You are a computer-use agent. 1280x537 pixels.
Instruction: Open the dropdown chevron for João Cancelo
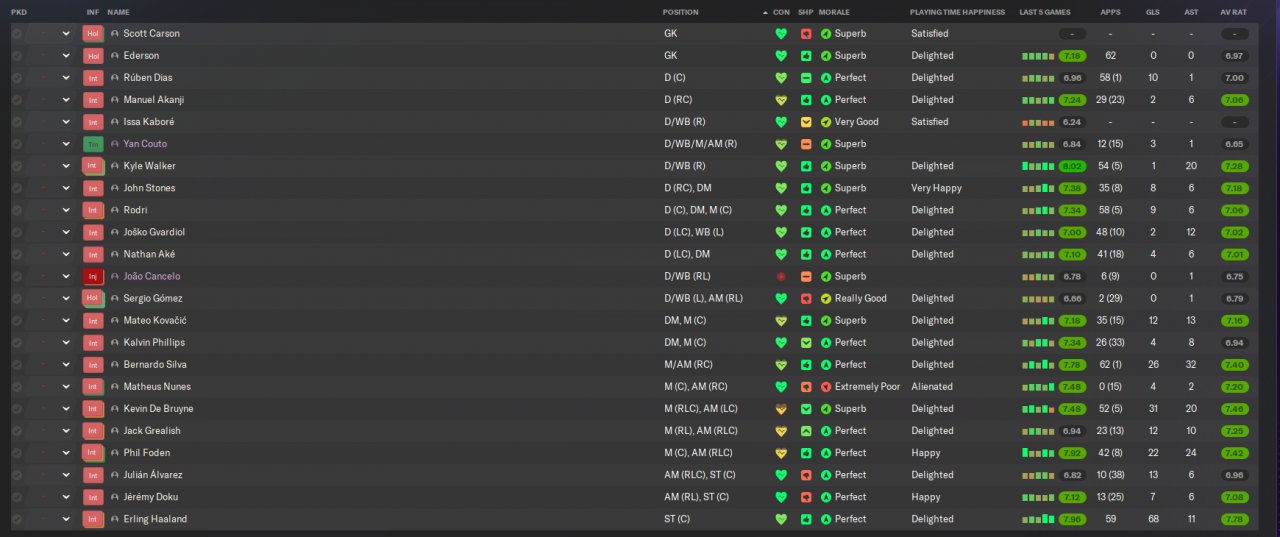pos(66,276)
